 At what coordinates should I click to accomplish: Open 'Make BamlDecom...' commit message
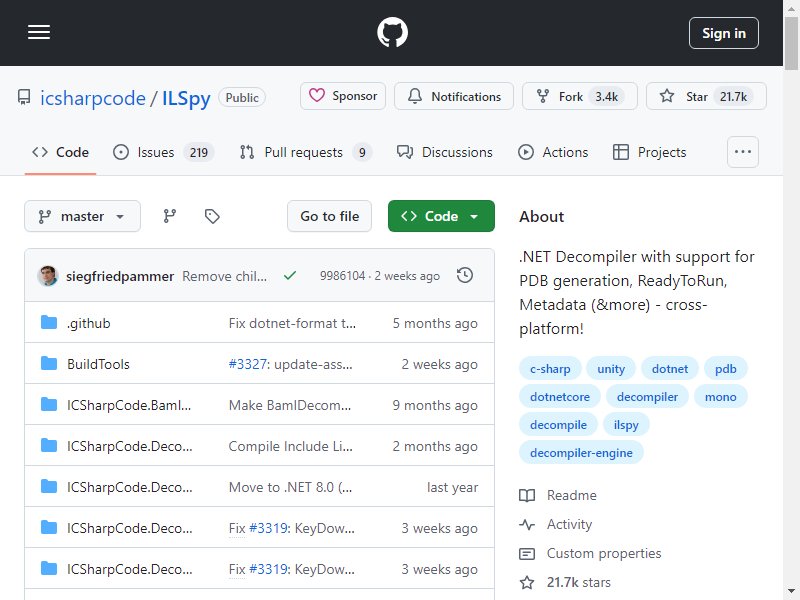pos(290,405)
